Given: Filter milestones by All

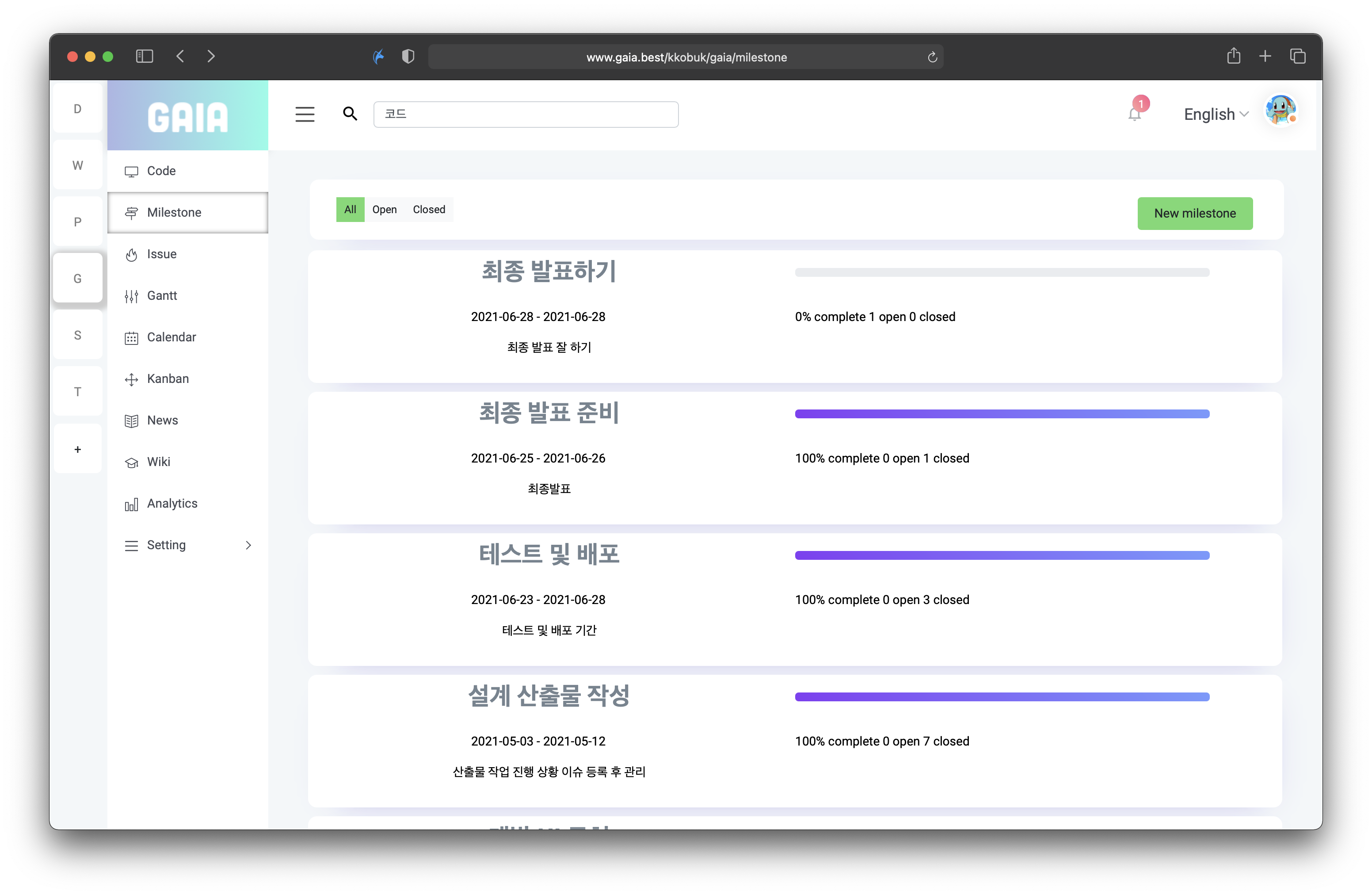Looking at the screenshot, I should [350, 209].
